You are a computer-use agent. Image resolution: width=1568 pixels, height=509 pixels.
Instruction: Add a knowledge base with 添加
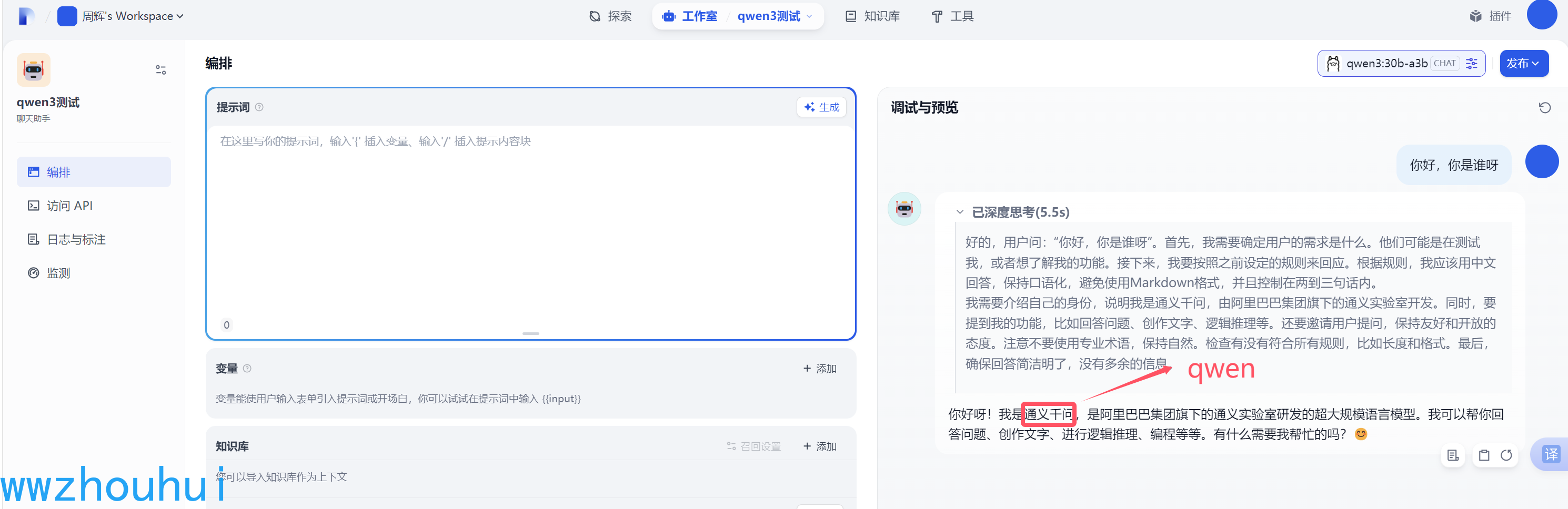(x=819, y=446)
